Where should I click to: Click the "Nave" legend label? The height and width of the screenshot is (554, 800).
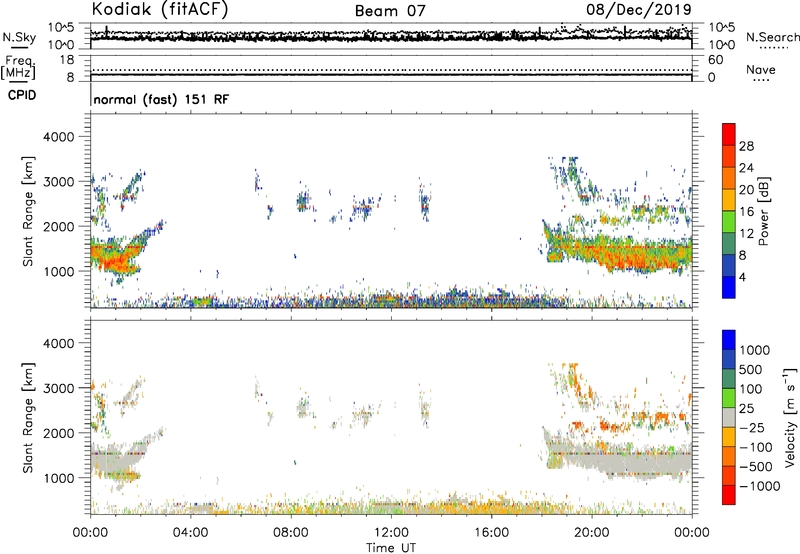coord(761,69)
